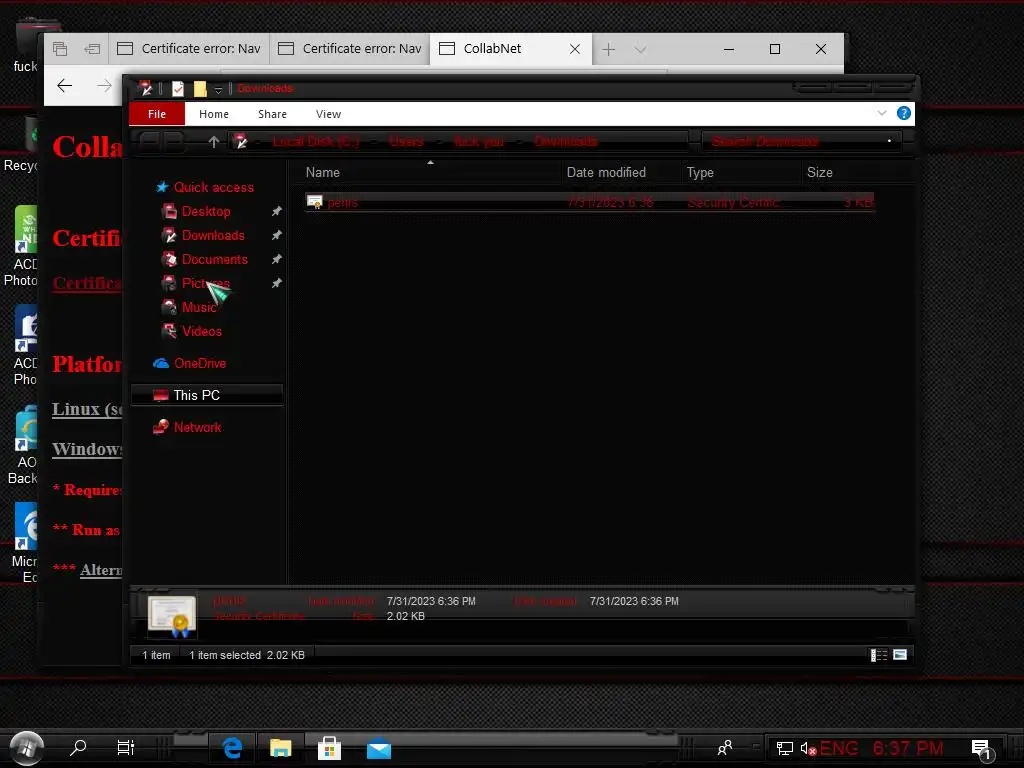The width and height of the screenshot is (1024, 768).
Task: Open the People icon in the system tray
Action: click(724, 748)
